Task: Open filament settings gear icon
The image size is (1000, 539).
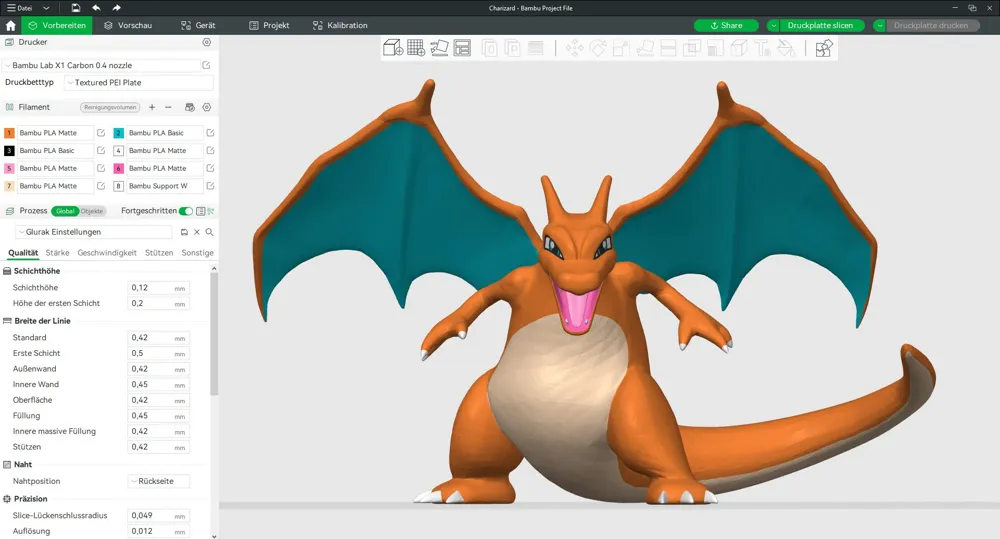Action: pos(207,107)
